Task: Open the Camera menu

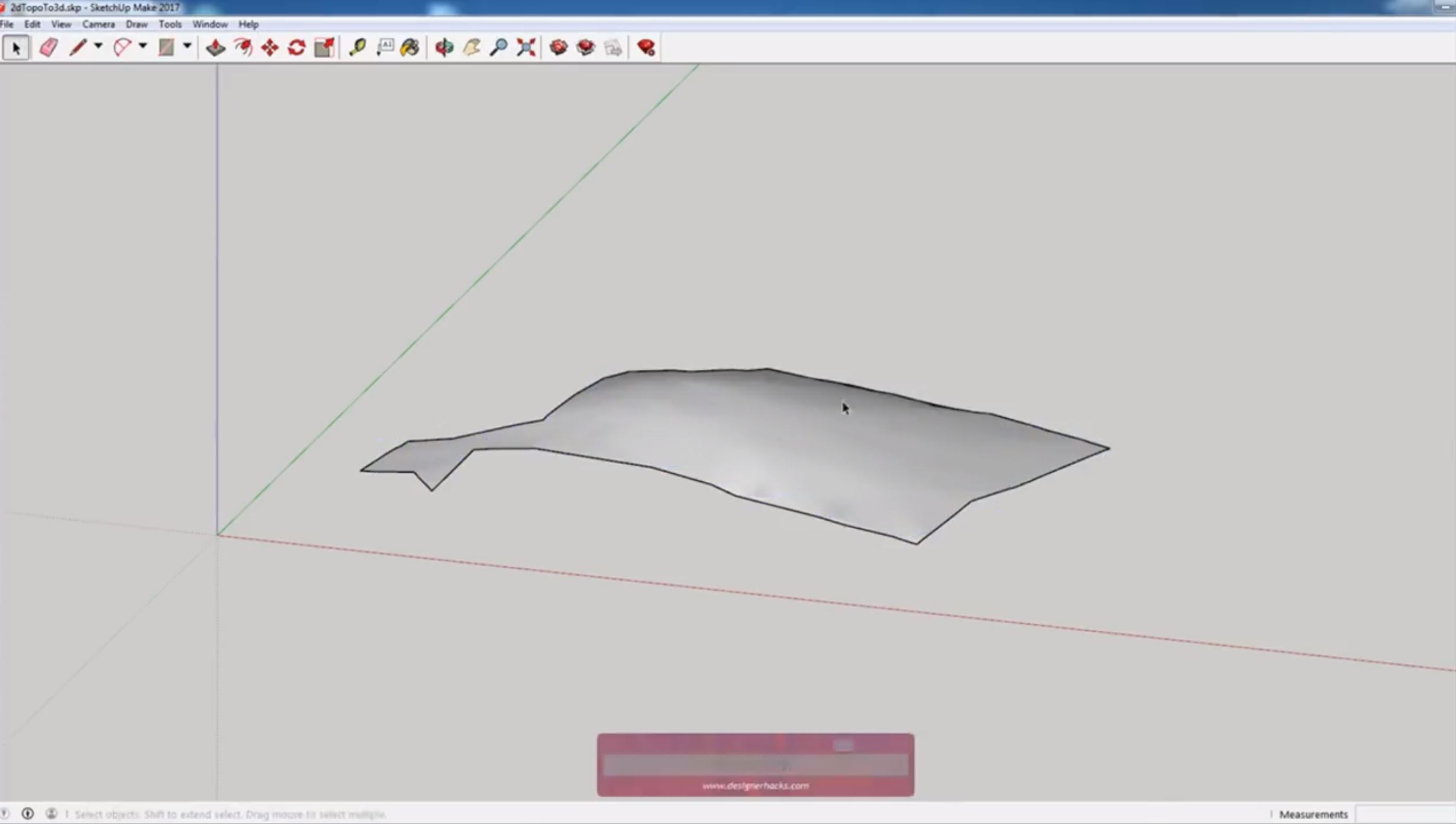Action: click(98, 24)
